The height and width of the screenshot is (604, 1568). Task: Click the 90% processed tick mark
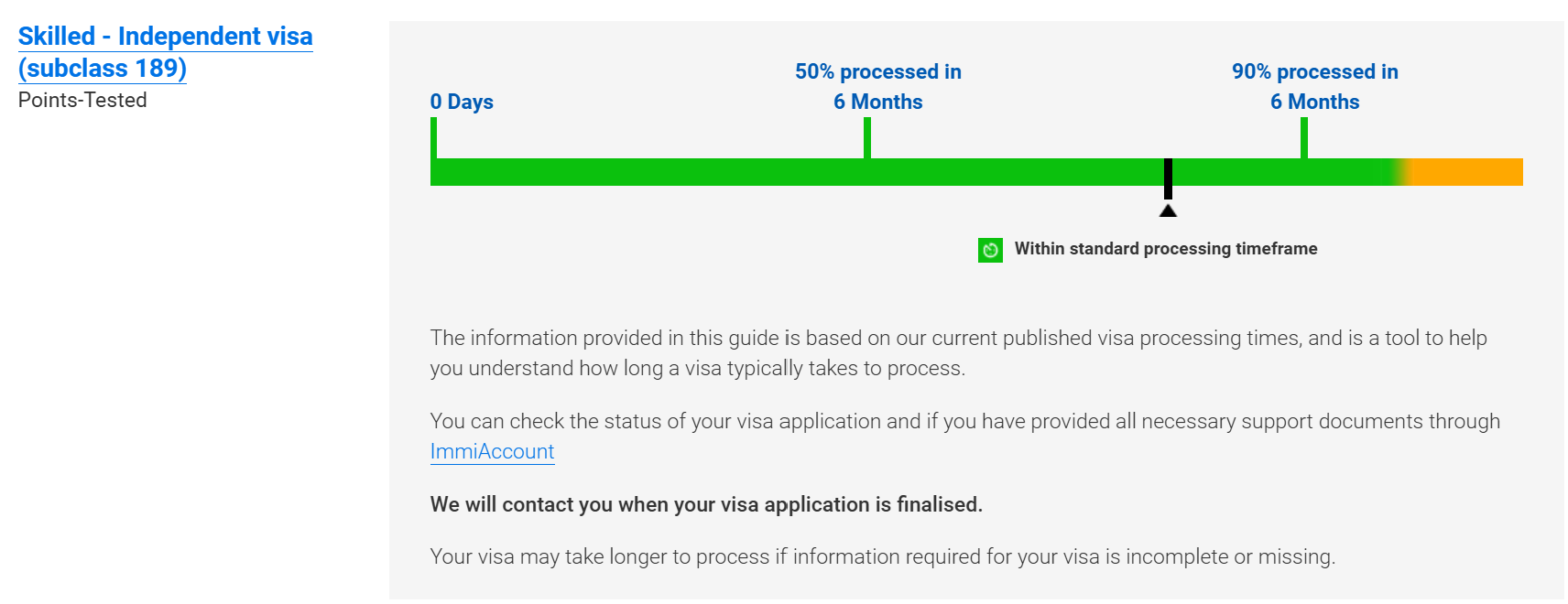[x=1304, y=138]
